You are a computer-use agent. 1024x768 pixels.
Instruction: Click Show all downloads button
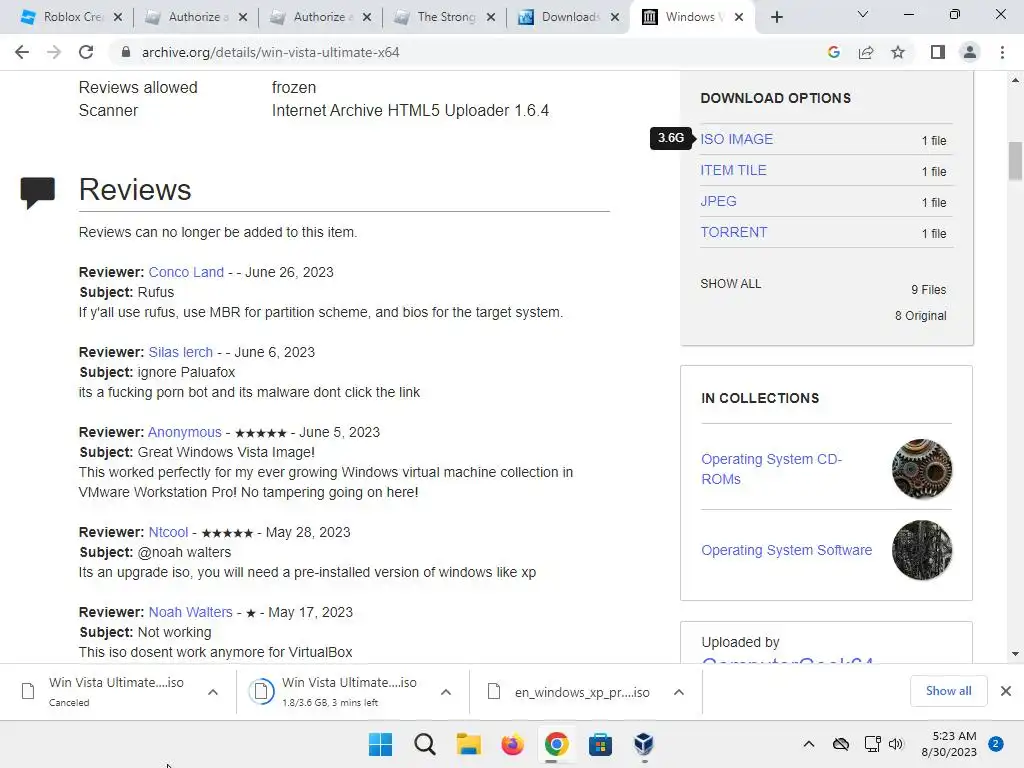948,691
